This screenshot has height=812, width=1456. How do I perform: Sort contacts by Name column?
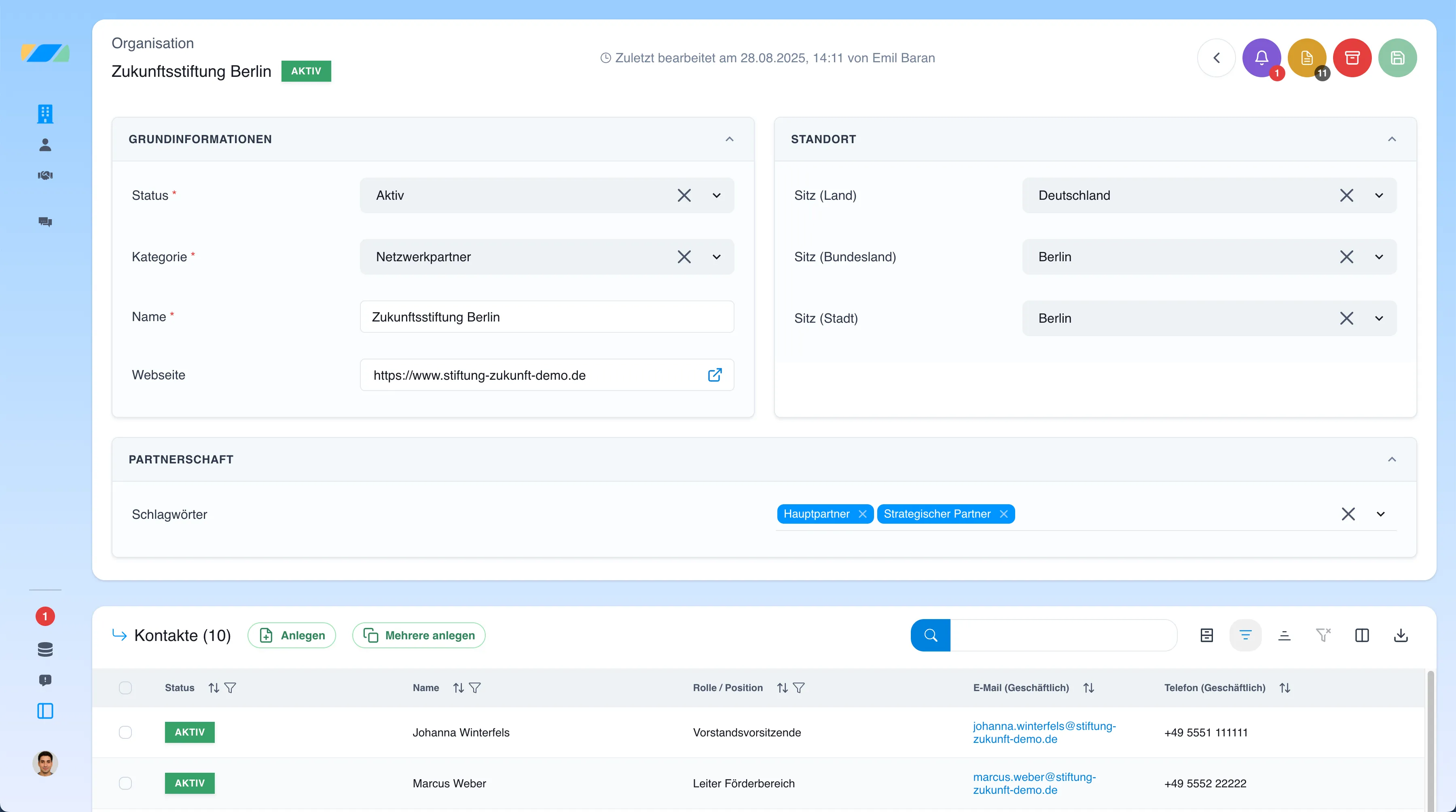click(x=458, y=688)
